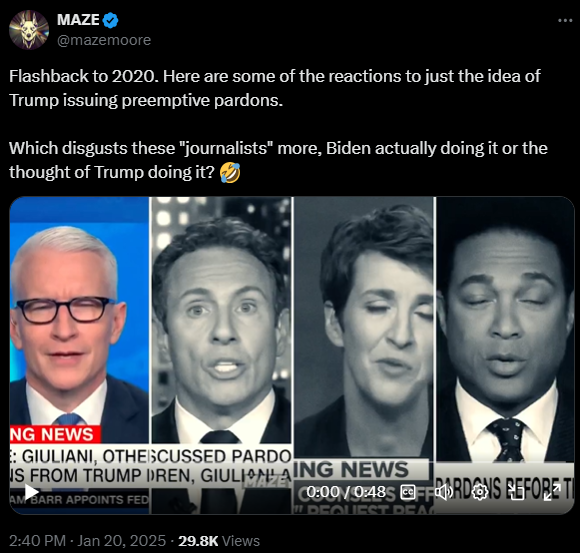The height and width of the screenshot is (553, 580).
Task: Mute the video with the speaker icon
Action: click(x=443, y=492)
